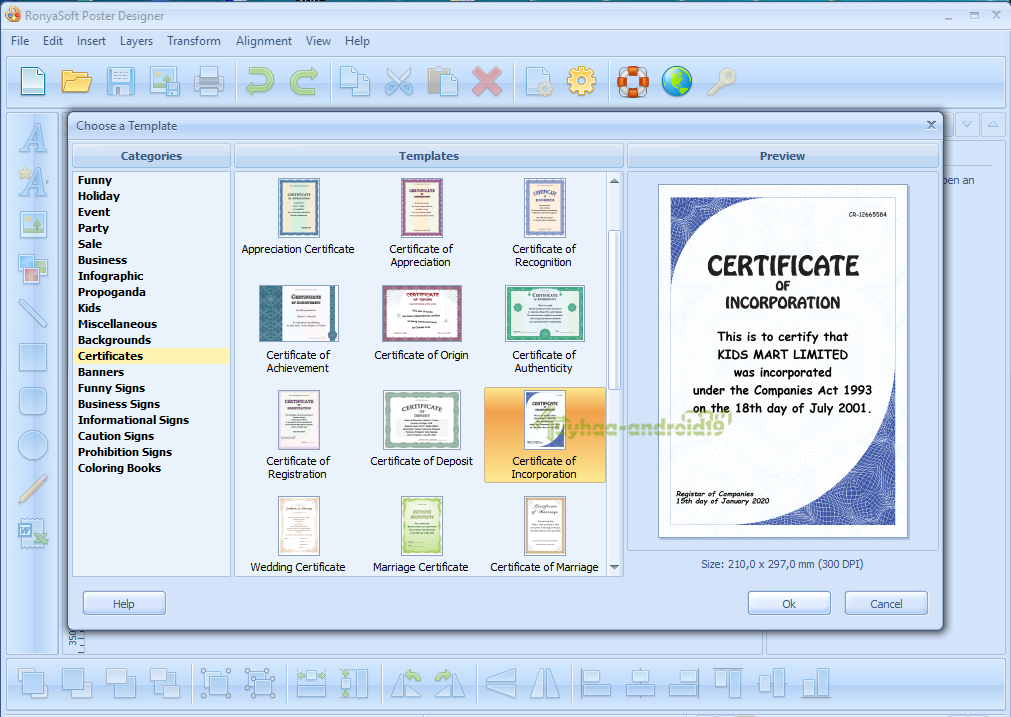Viewport: 1011px width, 717px height.
Task: Save project using the floppy disk icon
Action: point(121,82)
